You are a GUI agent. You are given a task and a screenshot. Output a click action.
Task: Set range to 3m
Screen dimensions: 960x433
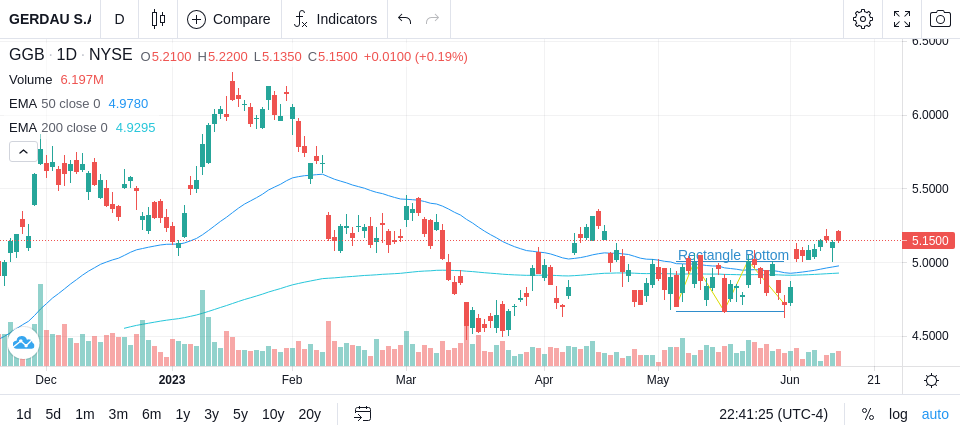click(118, 415)
